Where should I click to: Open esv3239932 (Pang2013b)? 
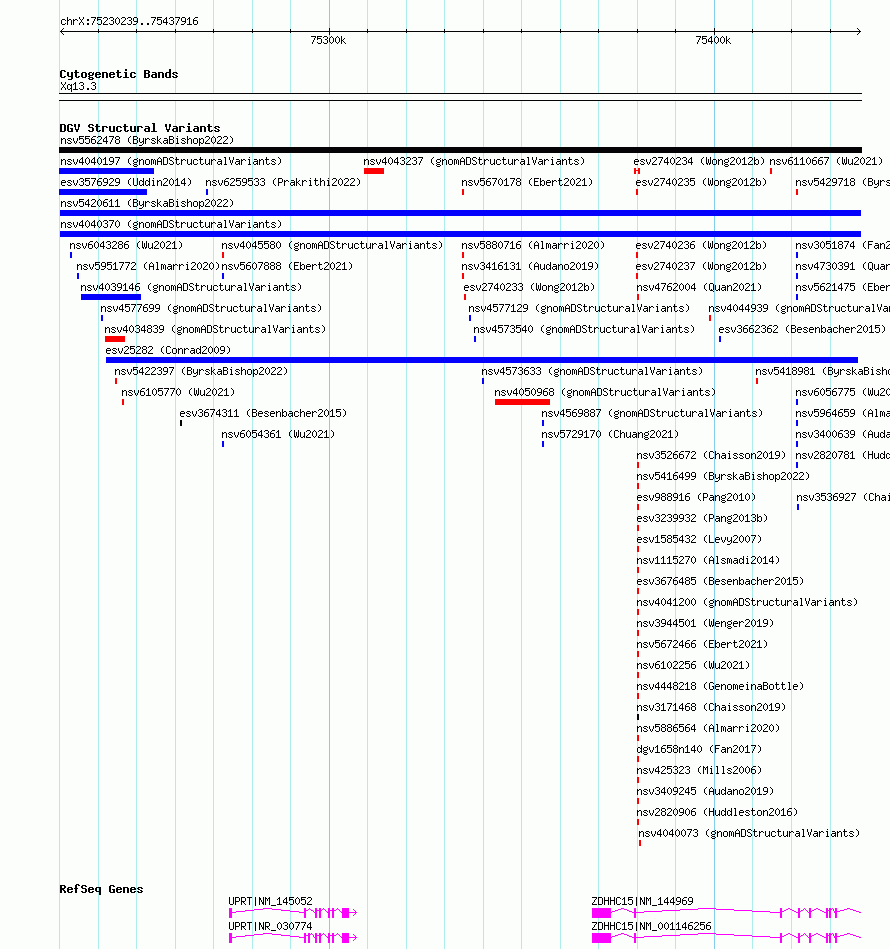(702, 518)
